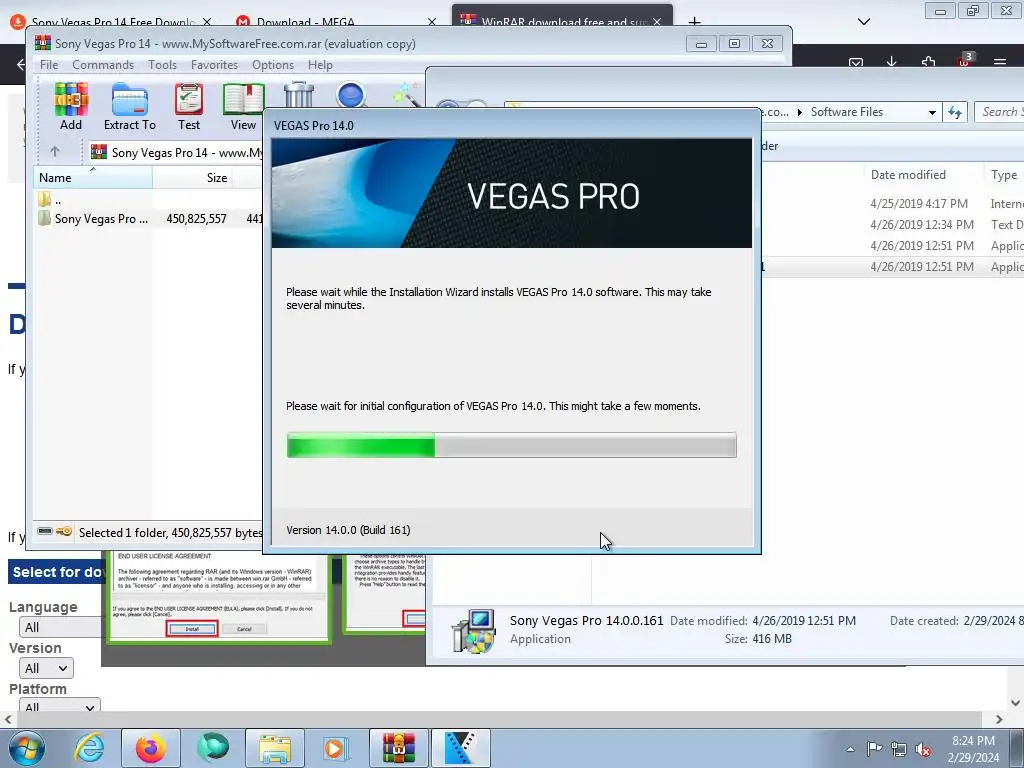1024x768 pixels.
Task: Go up one folder level in WinRAR
Action: click(55, 152)
